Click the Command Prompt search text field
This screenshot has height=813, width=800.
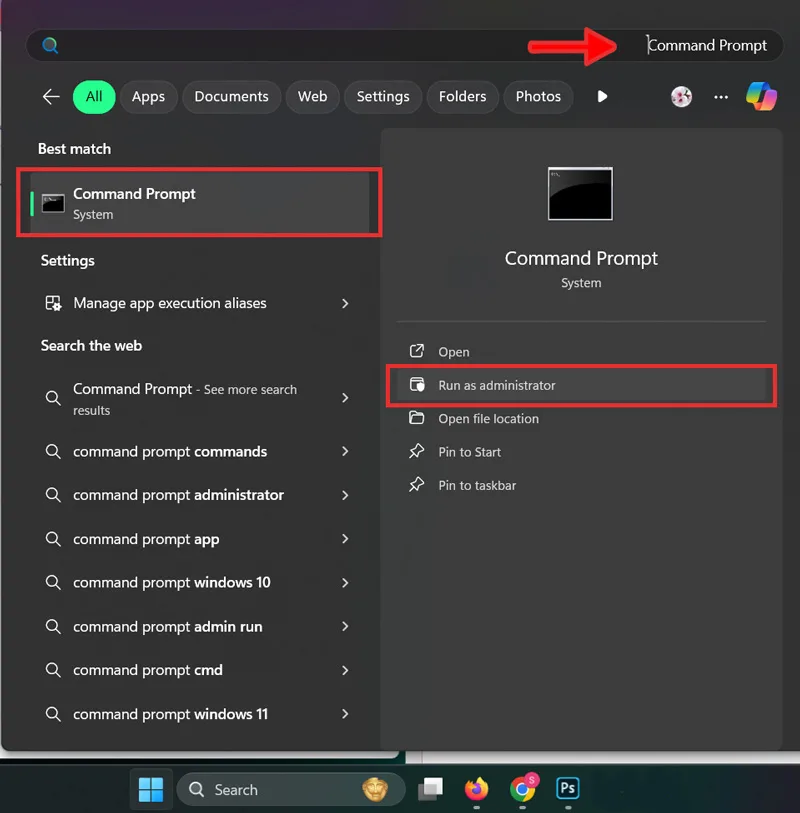click(404, 46)
